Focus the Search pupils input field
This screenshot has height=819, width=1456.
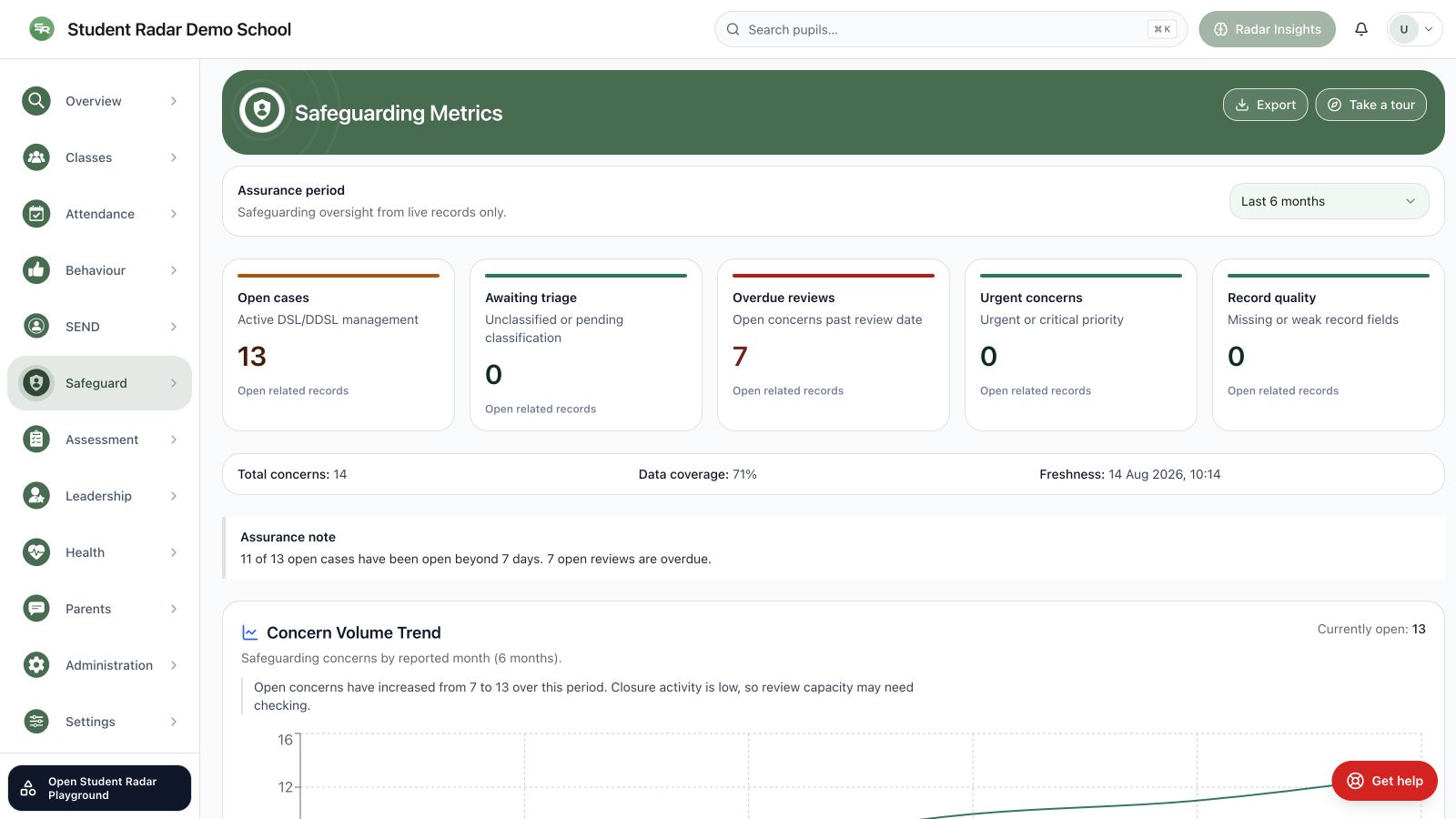point(951,29)
